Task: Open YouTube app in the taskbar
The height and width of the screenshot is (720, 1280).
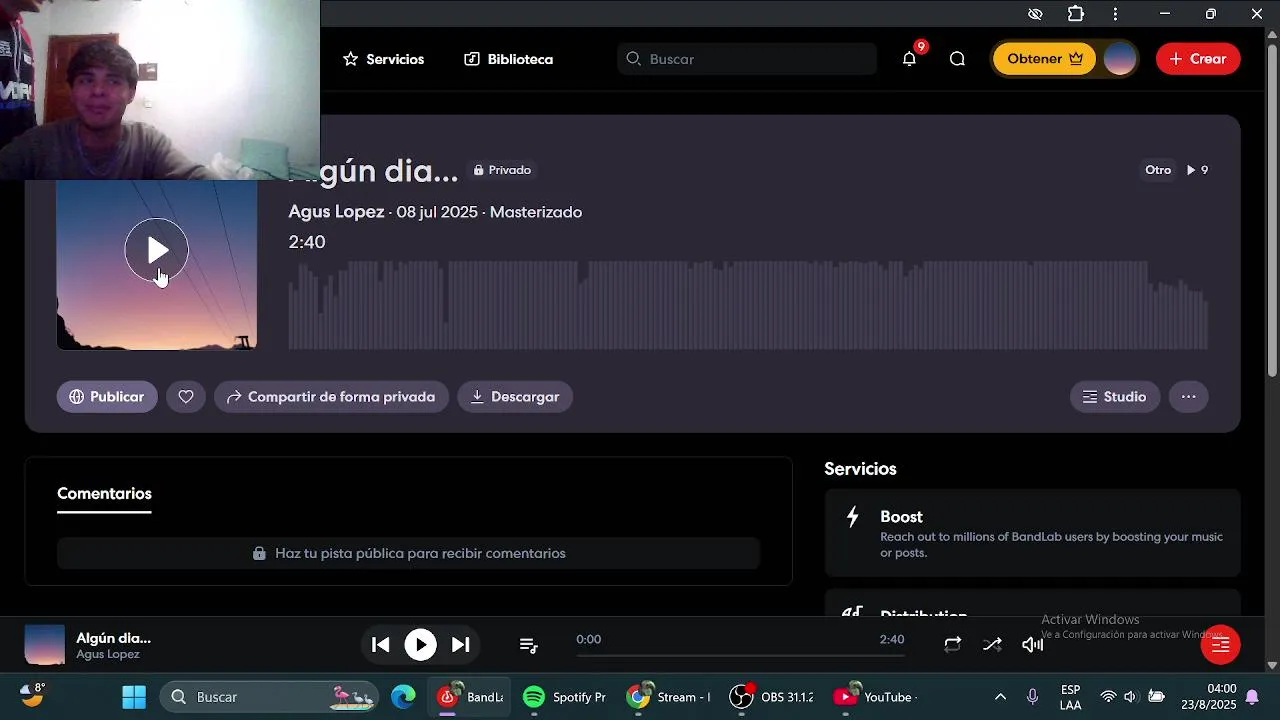Action: [x=875, y=697]
